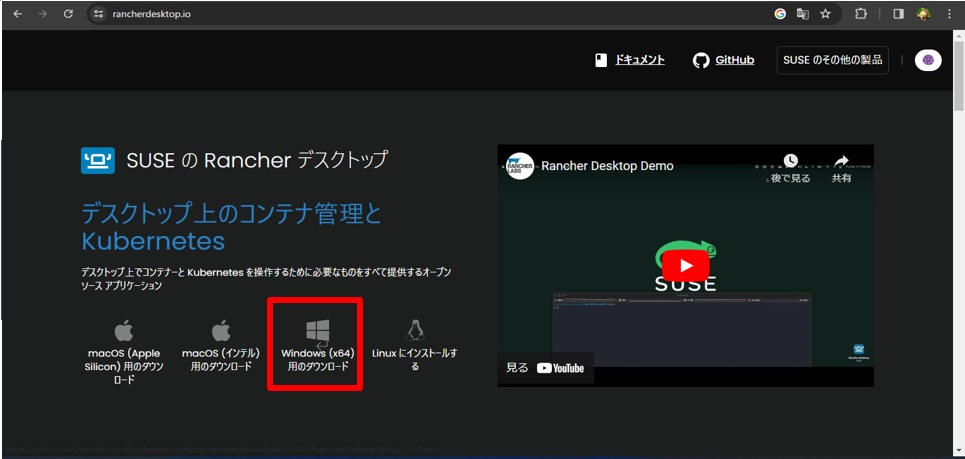Click the video Share arrow icon
Image resolution: width=965 pixels, height=459 pixels.
(841, 162)
